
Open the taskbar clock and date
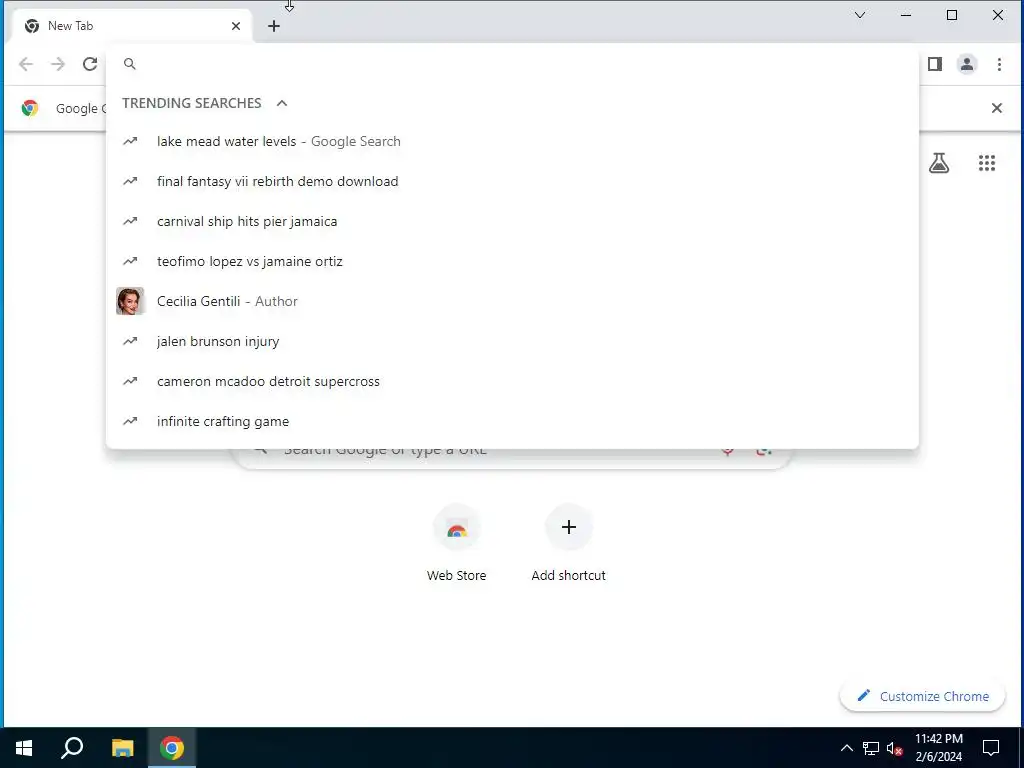938,748
